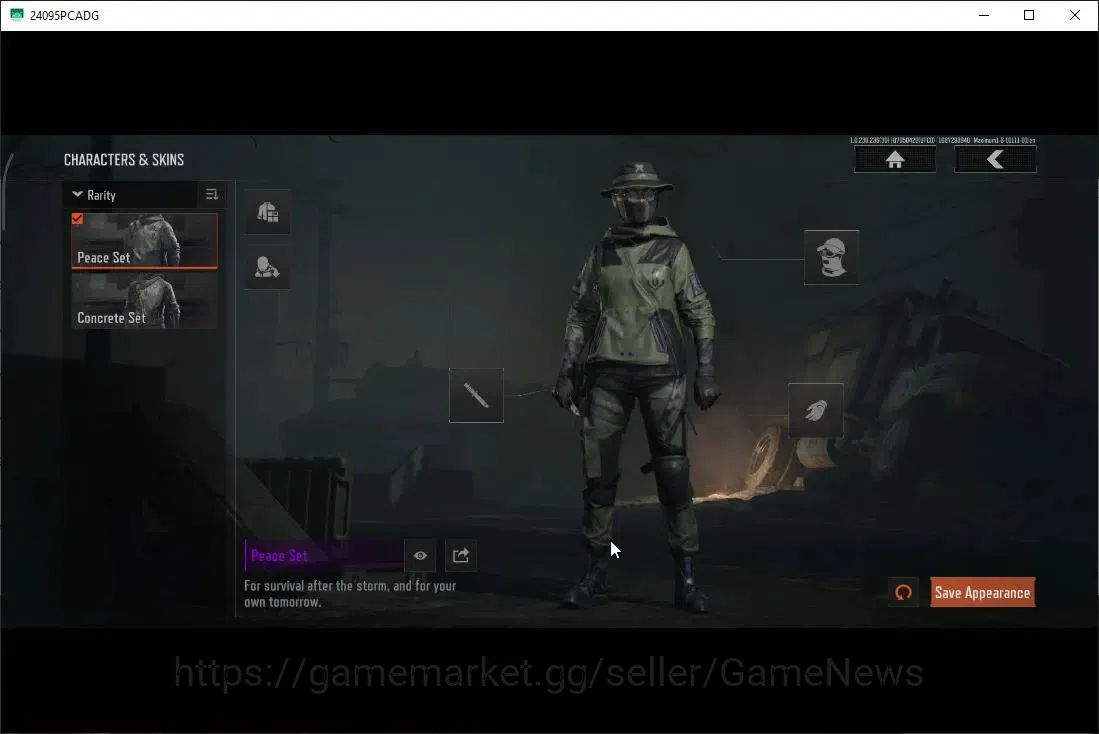Select the gloves equipment slot
Screen dimensions: 1099x734
[x=816, y=410]
